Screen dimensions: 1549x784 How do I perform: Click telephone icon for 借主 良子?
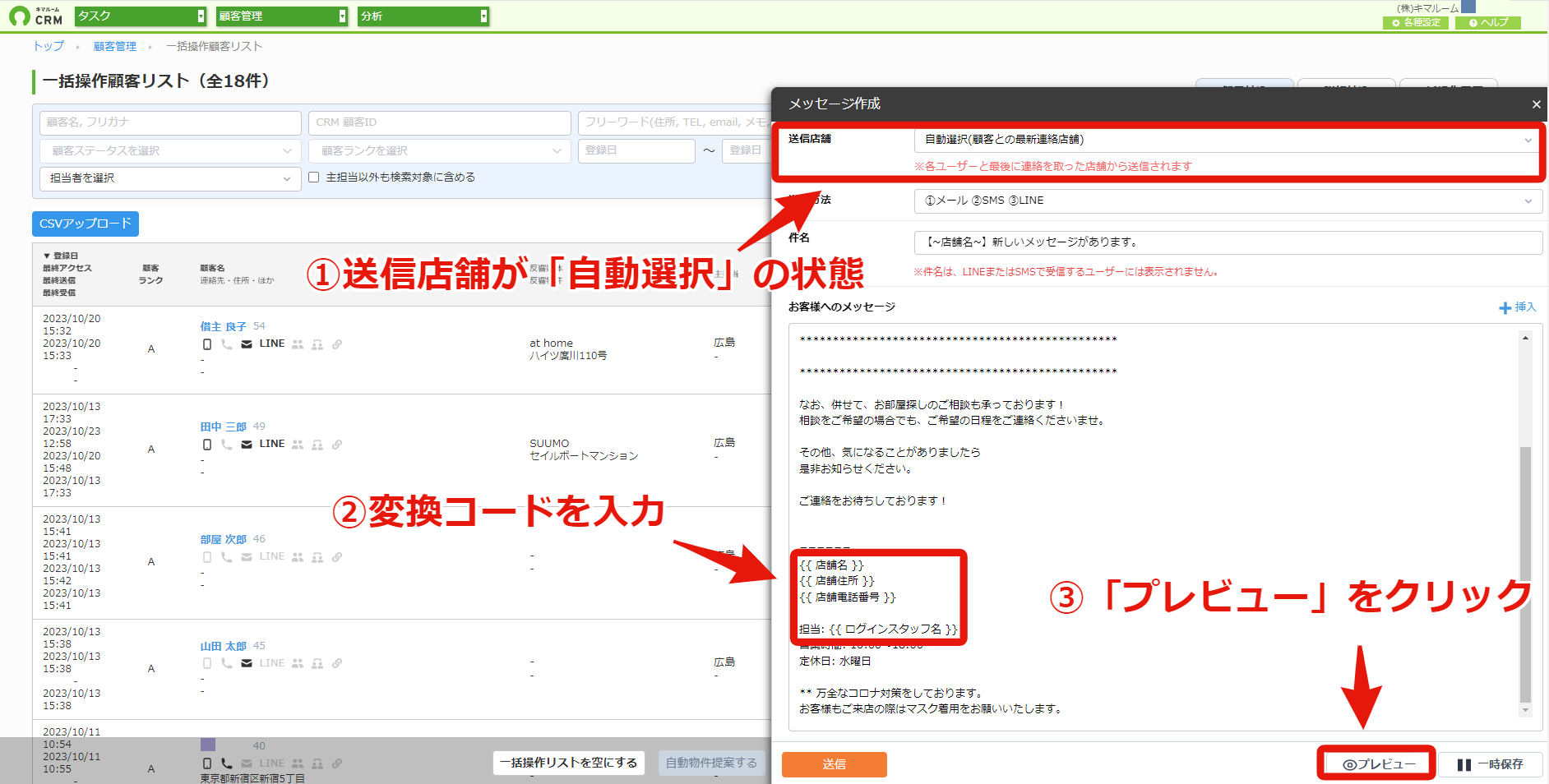click(227, 344)
